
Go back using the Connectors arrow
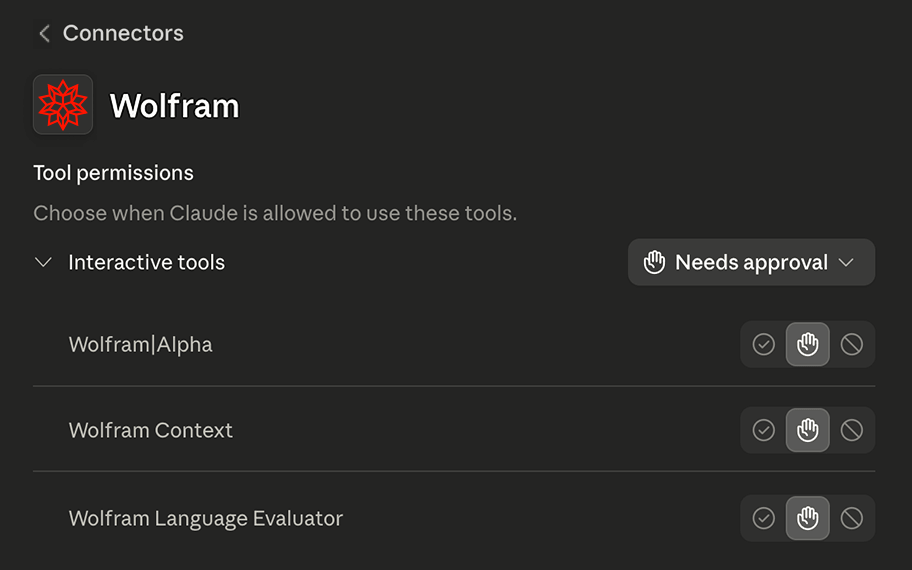44,33
